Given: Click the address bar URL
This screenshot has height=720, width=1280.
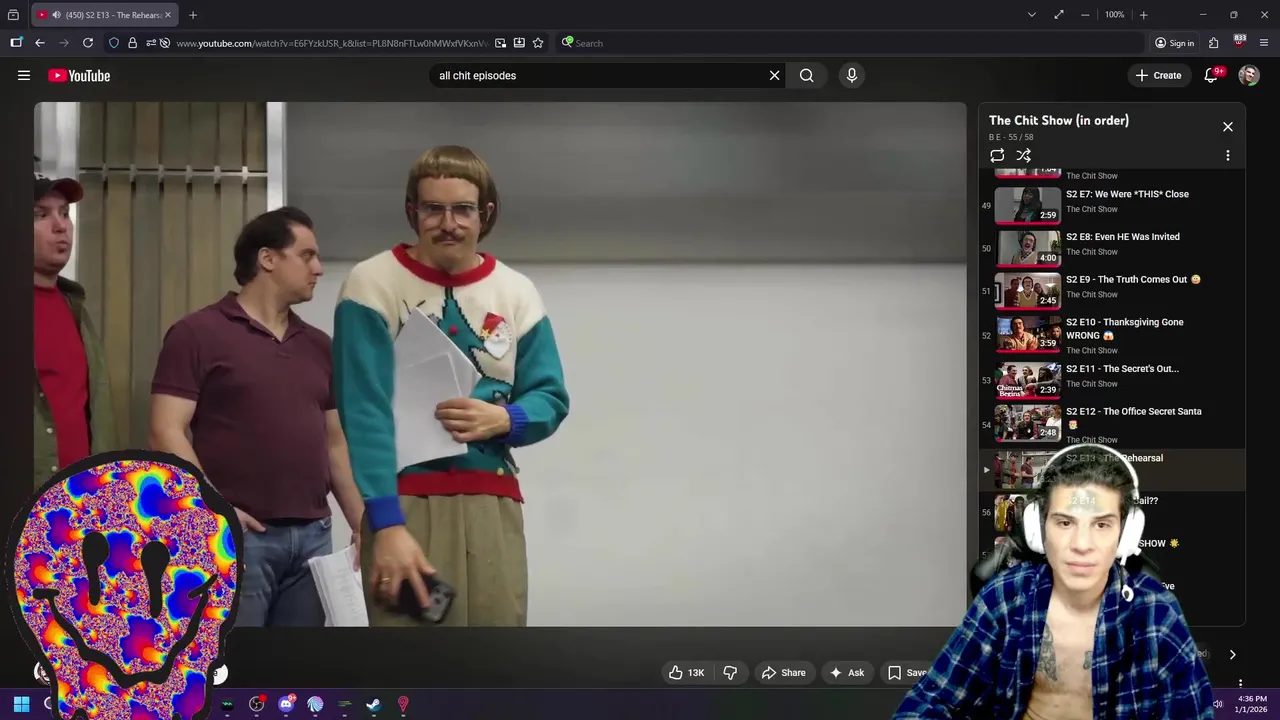Looking at the screenshot, I should (332, 43).
